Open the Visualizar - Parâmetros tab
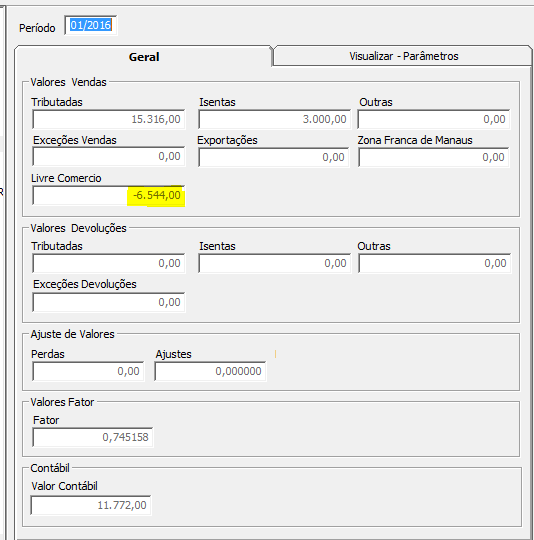Screen dimensions: 534x540 pos(403,56)
